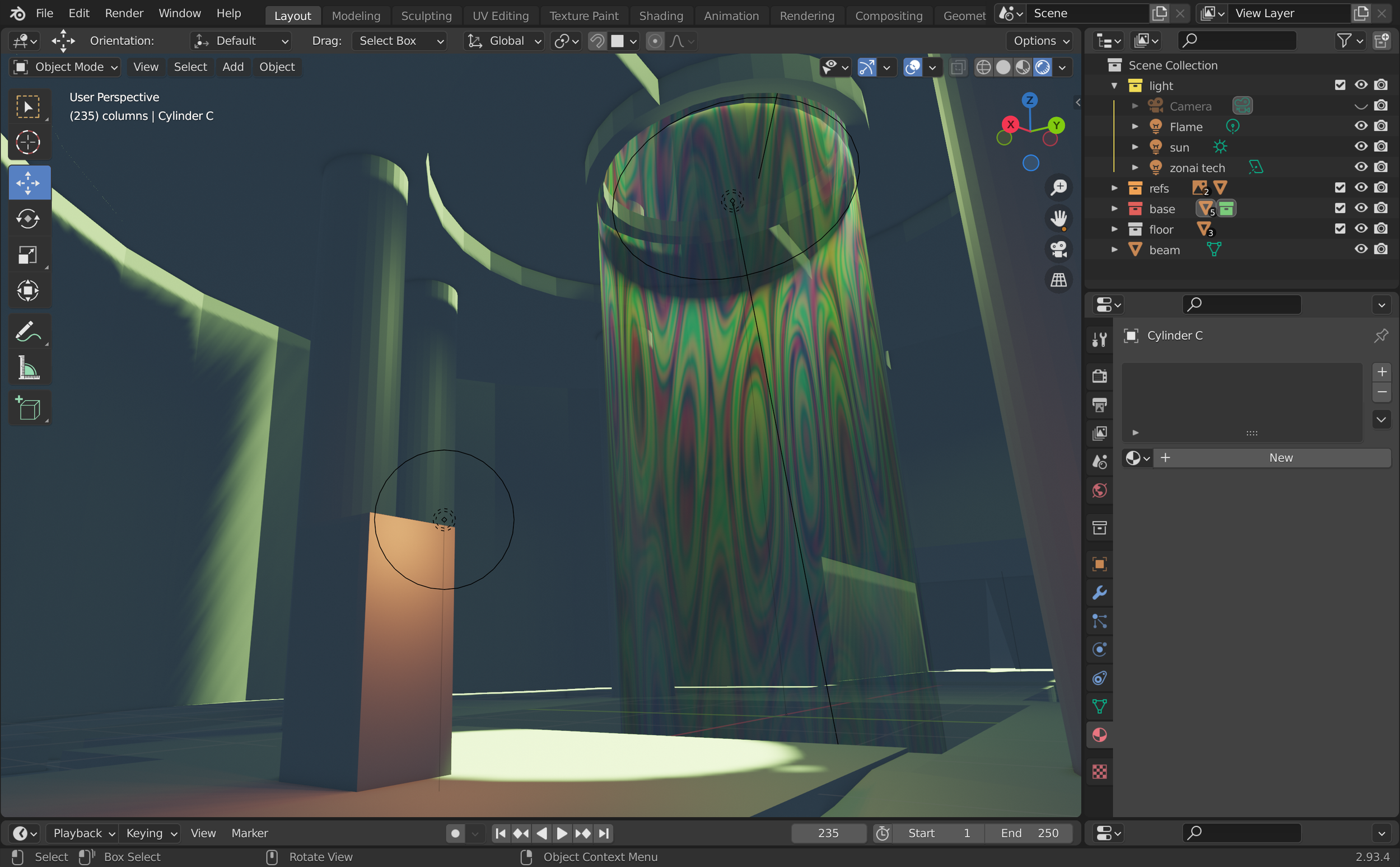The image size is (1400, 867).
Task: Toggle Flame visibility in the outliner
Action: coord(1360,125)
